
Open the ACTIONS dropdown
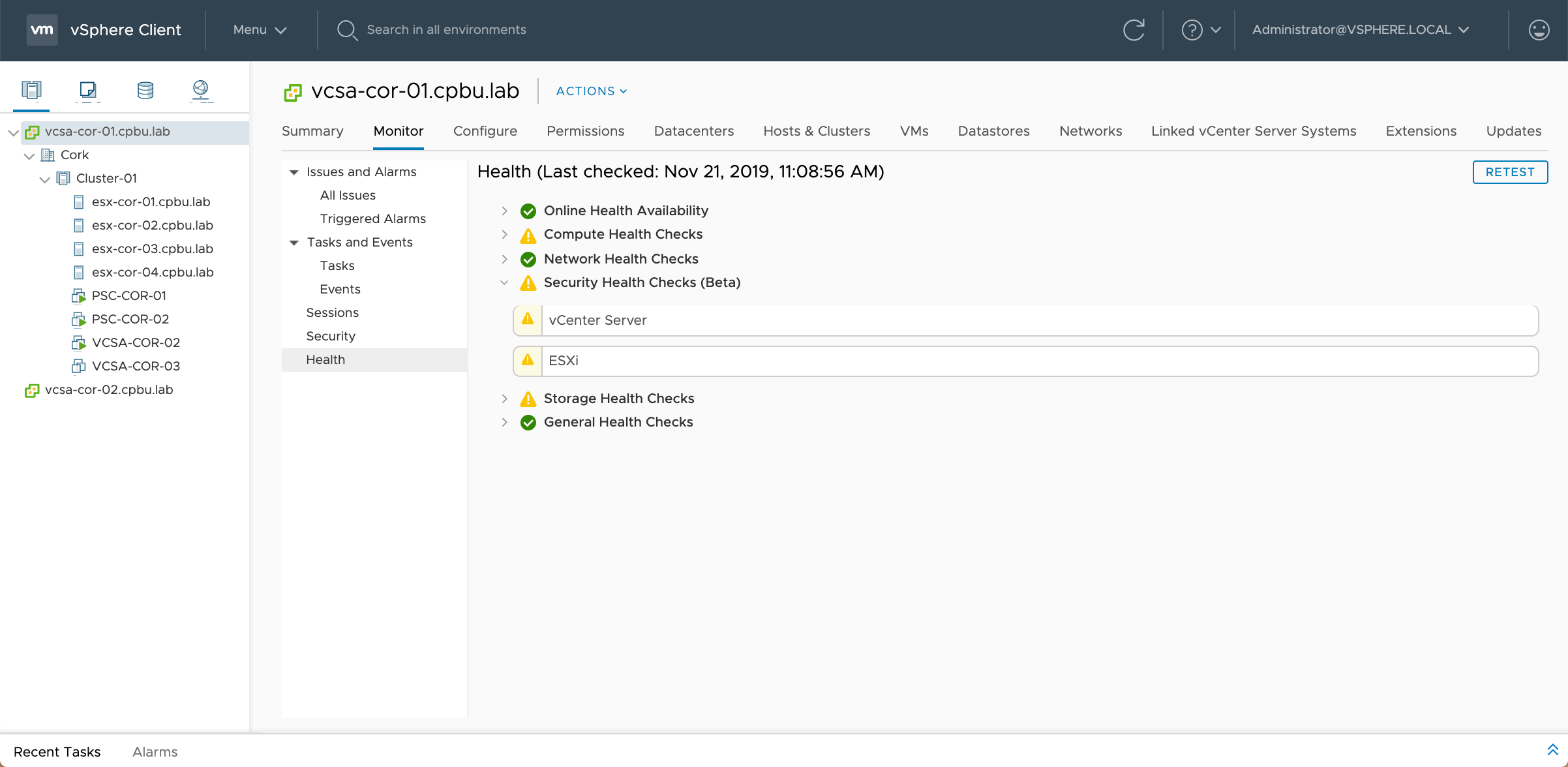(x=592, y=91)
